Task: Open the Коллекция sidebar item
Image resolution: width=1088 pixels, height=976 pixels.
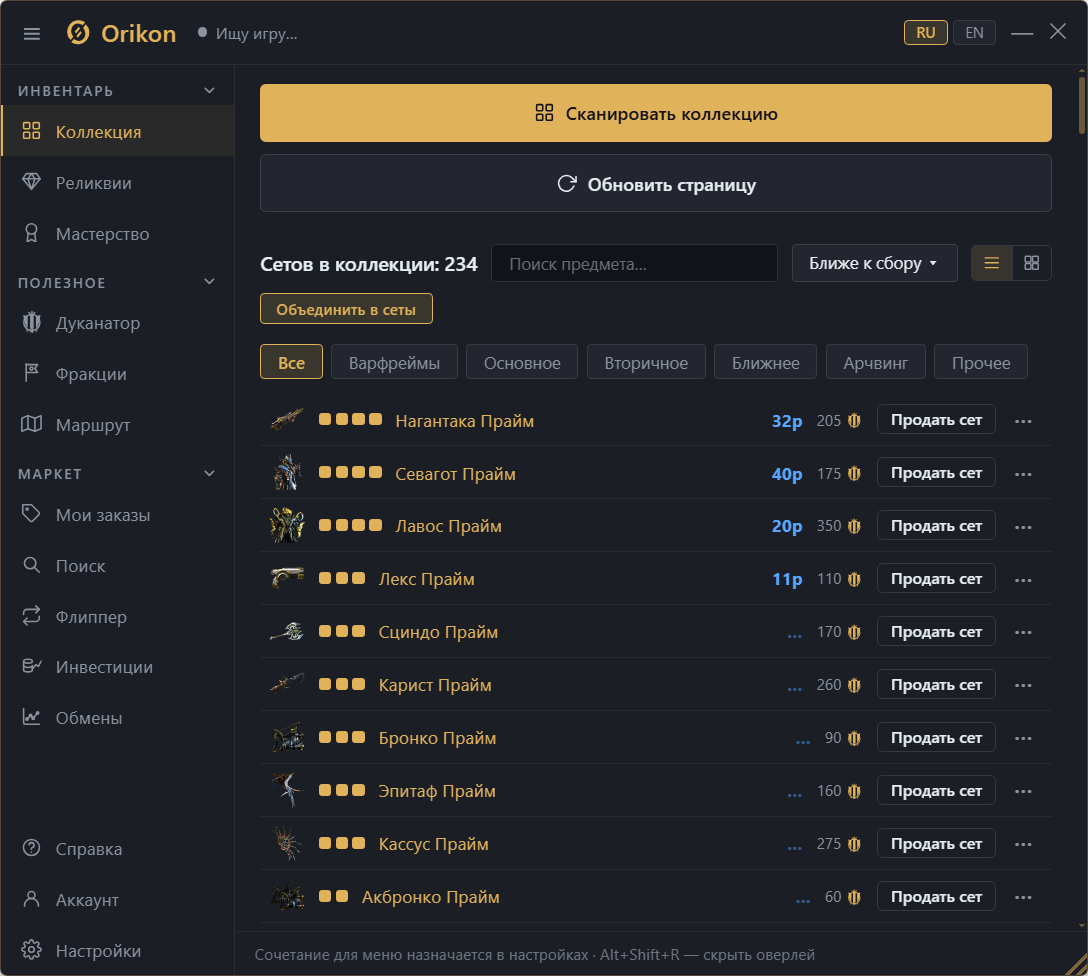Action: [x=118, y=131]
